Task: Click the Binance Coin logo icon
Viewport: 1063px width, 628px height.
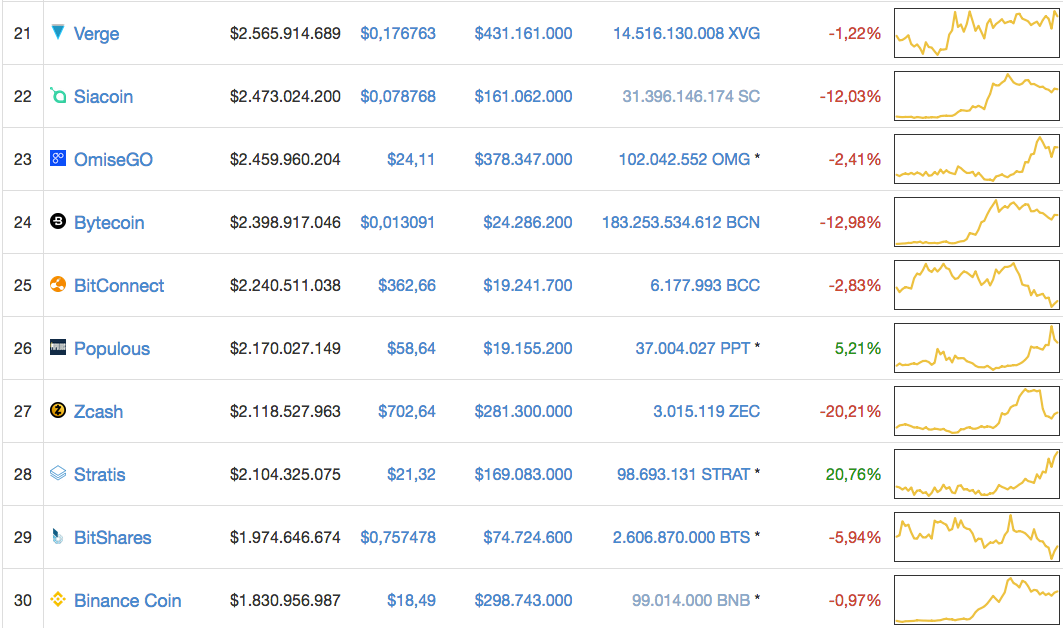Action: pyautogui.click(x=58, y=600)
